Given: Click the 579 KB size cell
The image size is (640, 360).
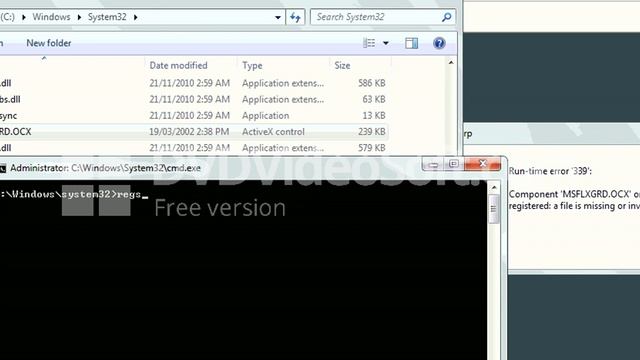Looking at the screenshot, I should (x=371, y=148).
